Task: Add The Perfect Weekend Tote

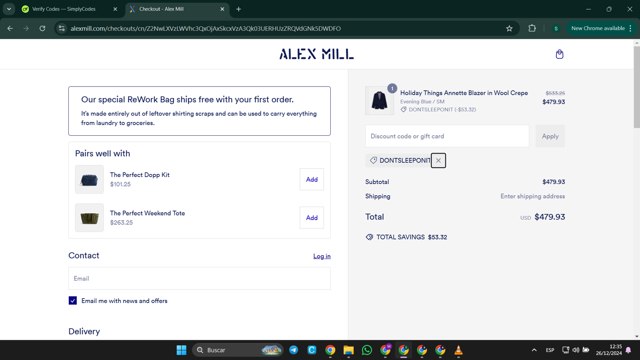Action: coord(311,218)
